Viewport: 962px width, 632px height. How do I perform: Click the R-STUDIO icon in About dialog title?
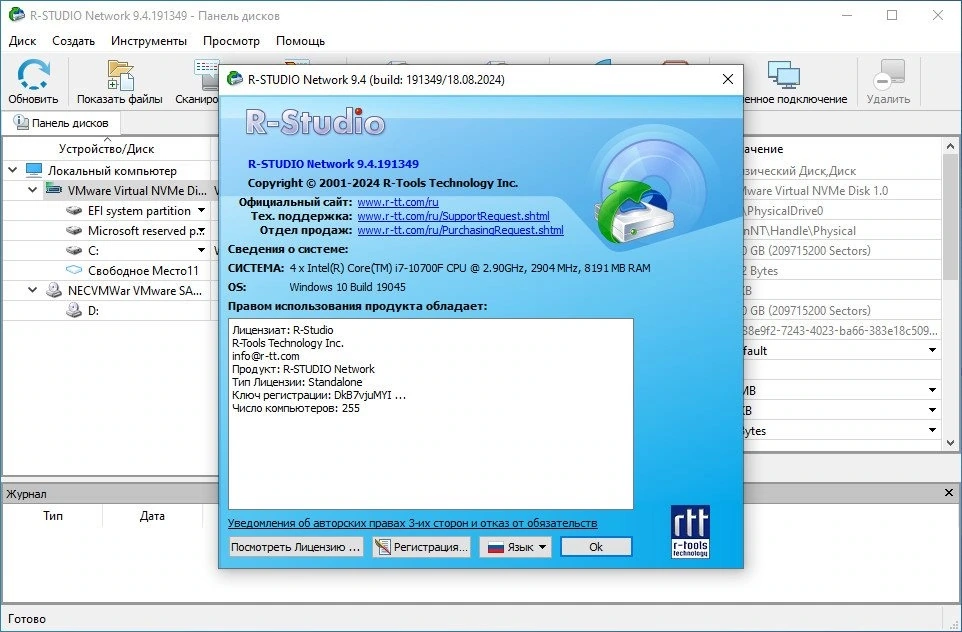tap(234, 79)
